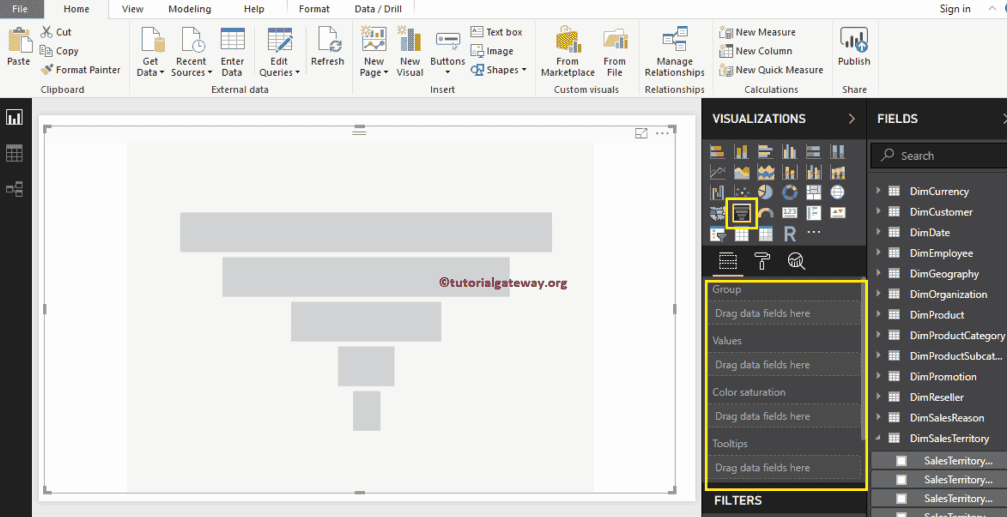The width and height of the screenshot is (1007, 517).
Task: Select the Matrix visual
Action: pyautogui.click(x=766, y=234)
